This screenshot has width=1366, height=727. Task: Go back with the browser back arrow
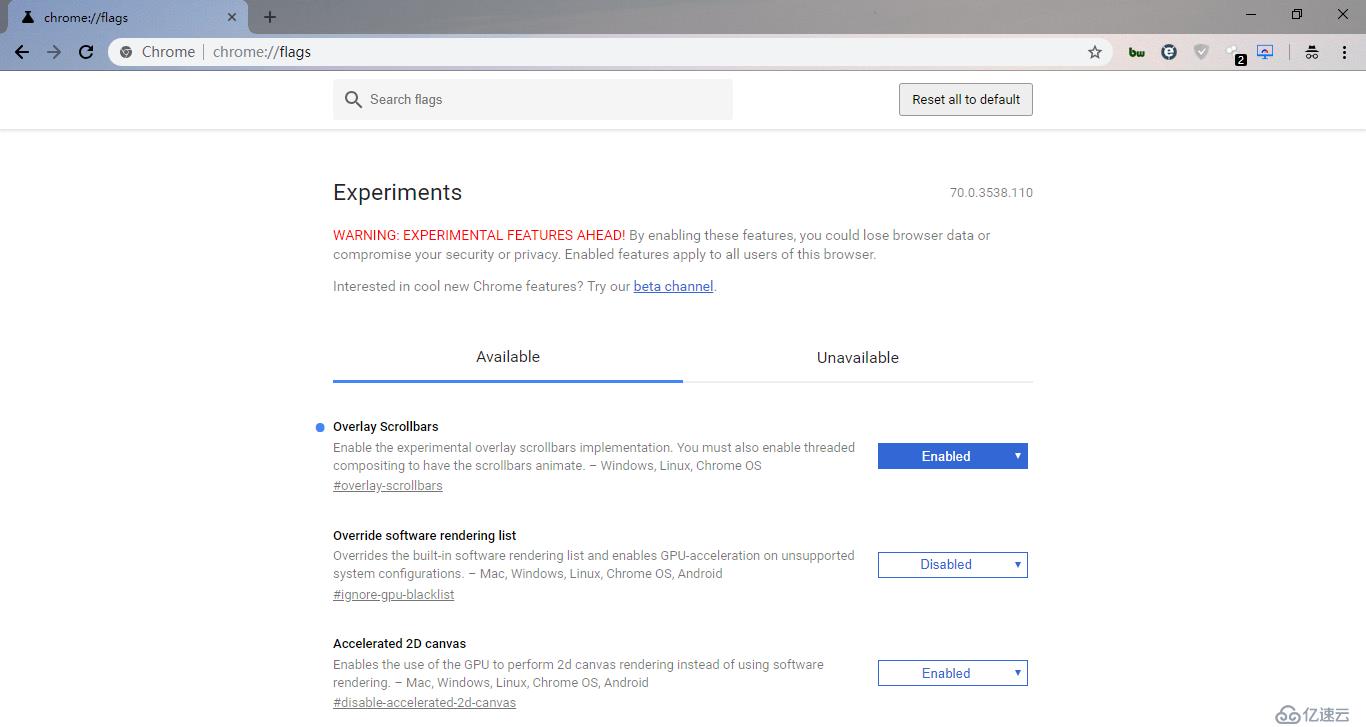[22, 52]
